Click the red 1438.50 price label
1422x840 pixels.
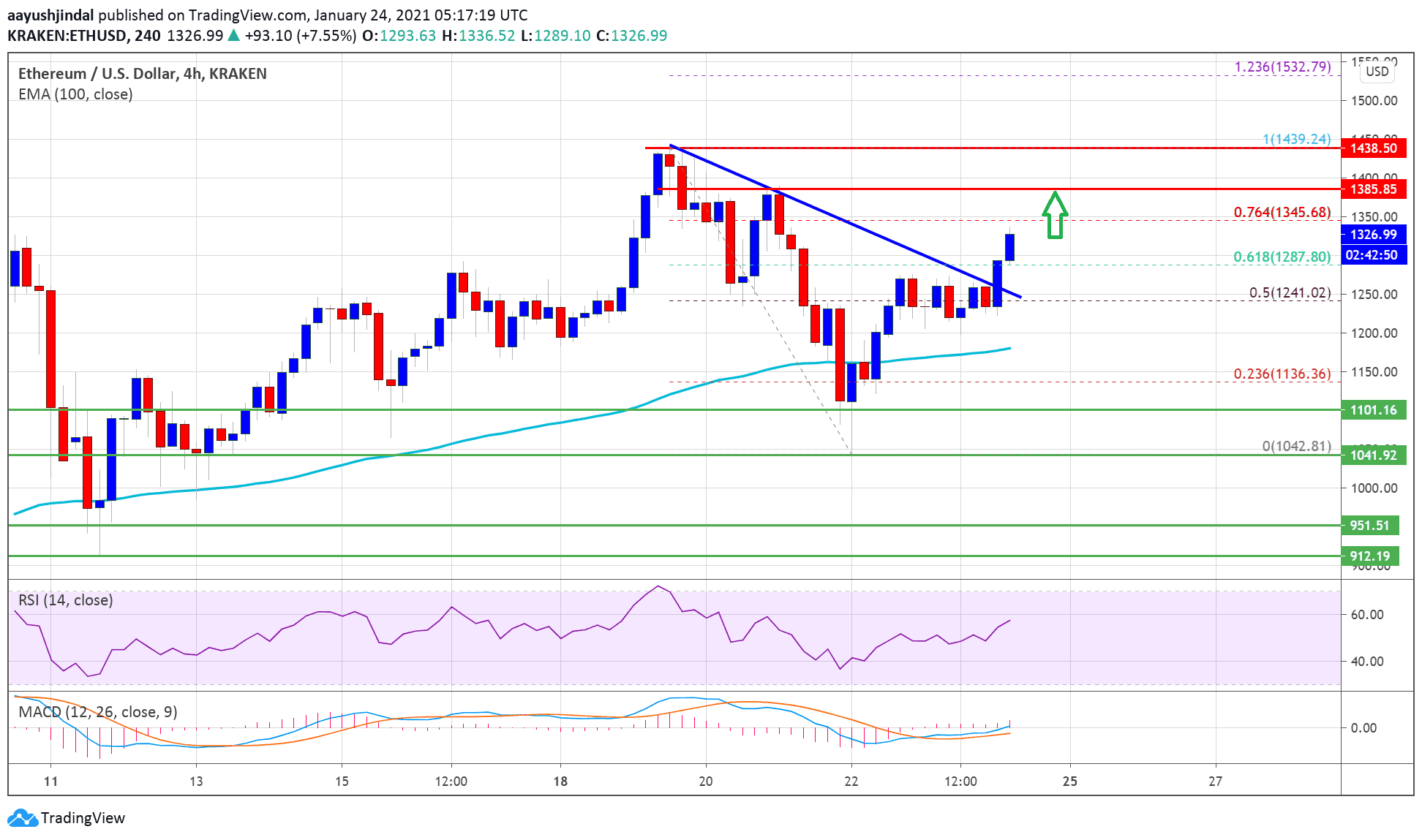click(1373, 148)
